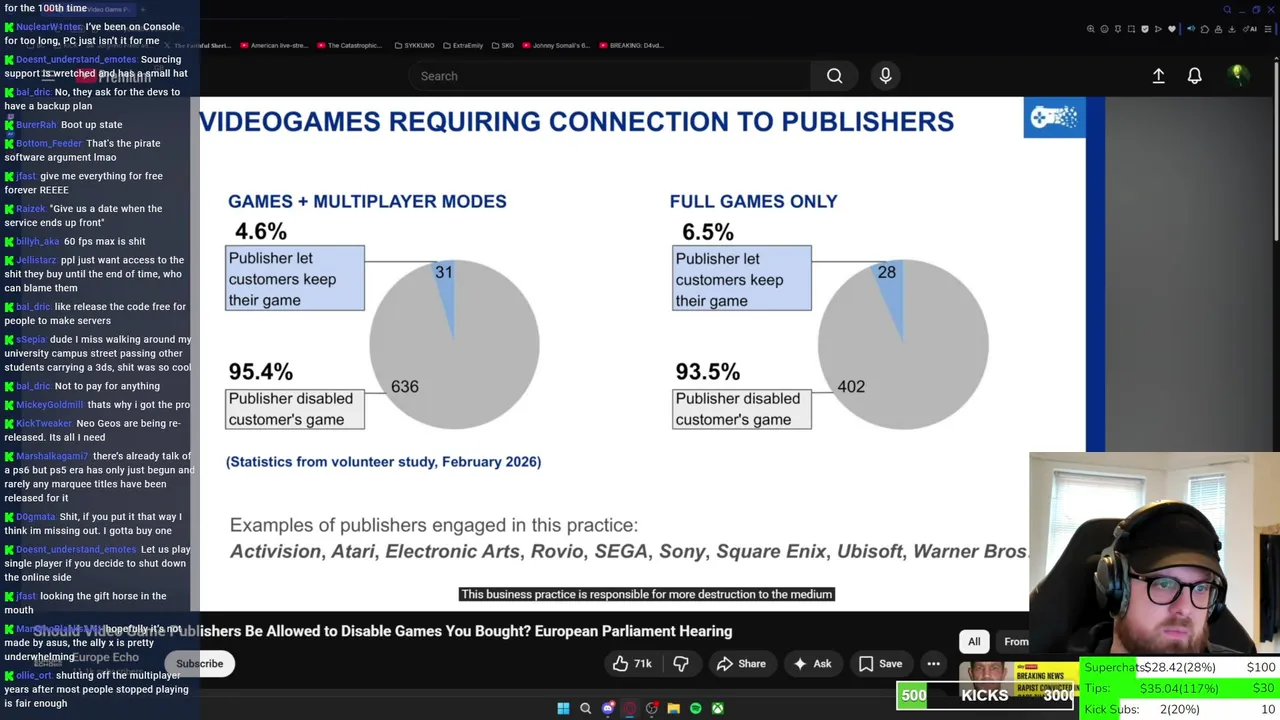Click the pinboard pin icon in browser toolbar
This screenshot has width=1280, height=720.
point(1118,29)
